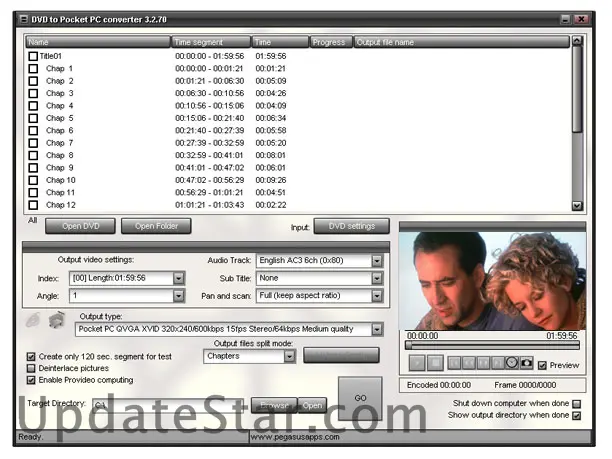
Task: Click the www.pegasusapps.com status bar link
Action: [295, 437]
